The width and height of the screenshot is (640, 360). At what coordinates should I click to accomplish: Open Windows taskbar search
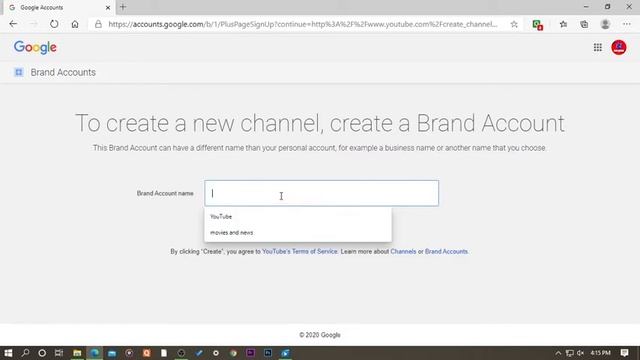[x=25, y=353]
